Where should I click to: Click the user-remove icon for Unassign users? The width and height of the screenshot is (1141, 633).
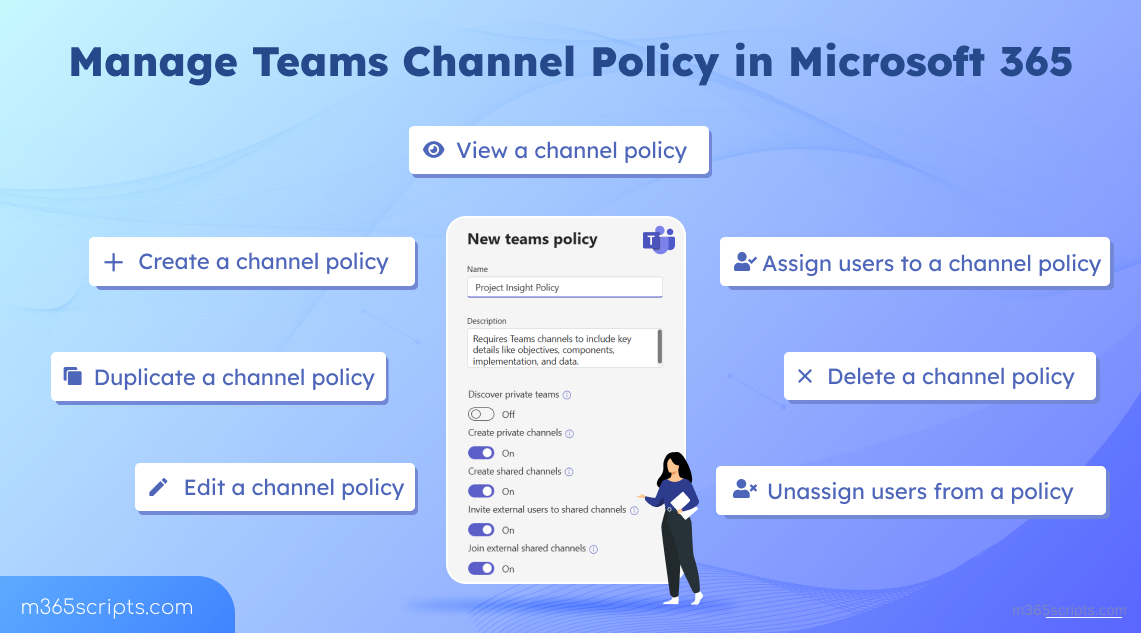click(745, 490)
